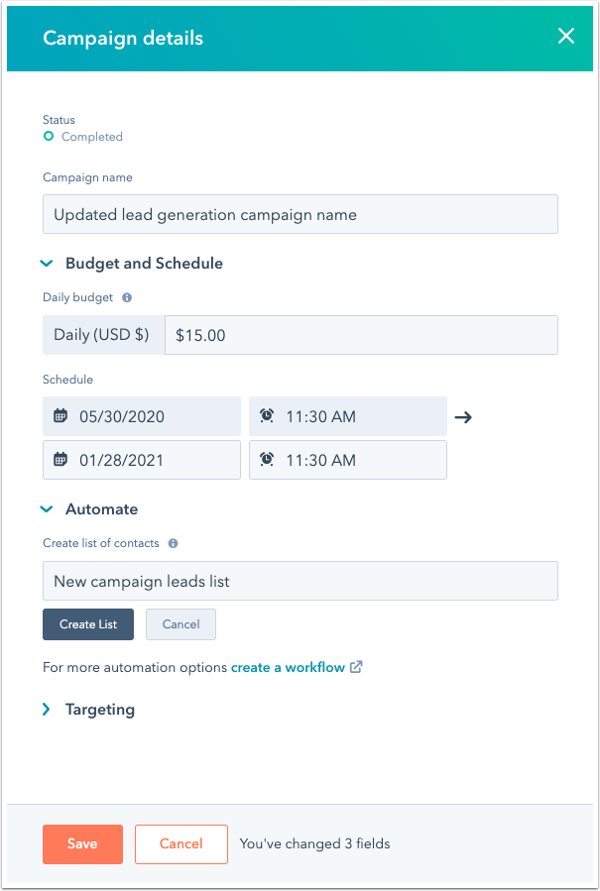Open the create a workflow link
The height and width of the screenshot is (891, 600).
(x=288, y=667)
